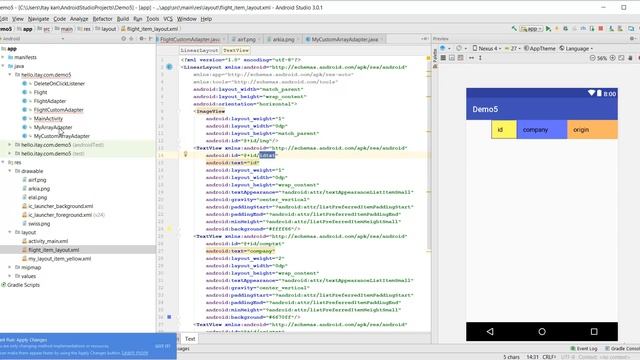Open the Language dropdown in Preview
The height and width of the screenshot is (360, 640).
click(576, 48)
